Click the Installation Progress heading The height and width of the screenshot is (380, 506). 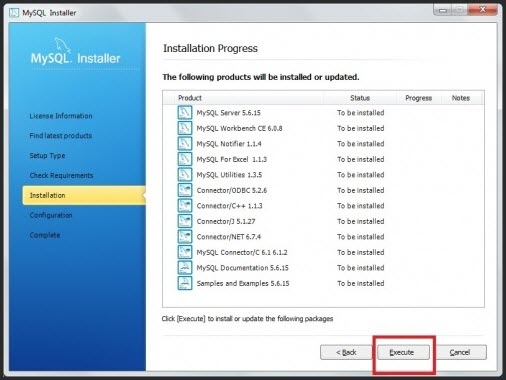[x=210, y=48]
